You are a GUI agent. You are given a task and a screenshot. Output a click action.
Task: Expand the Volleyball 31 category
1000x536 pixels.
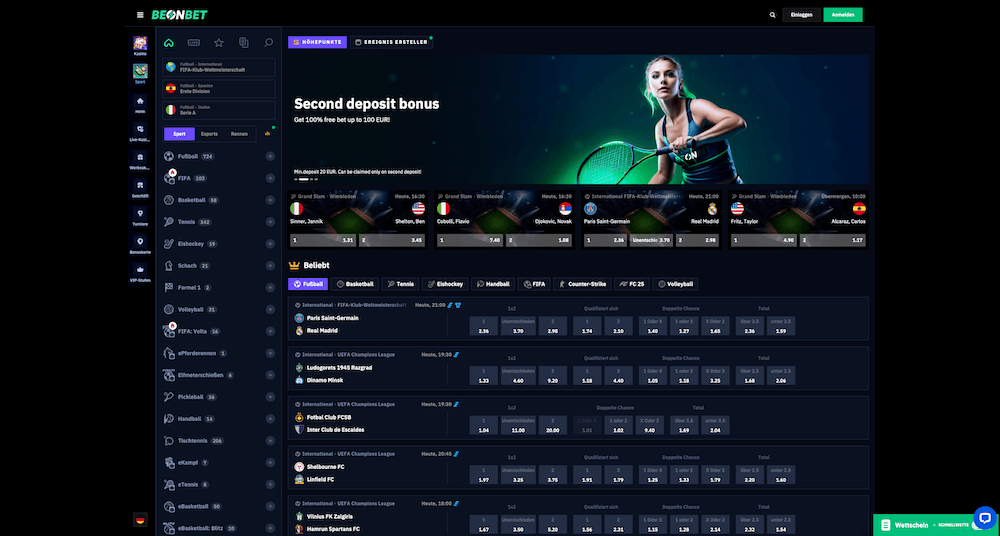click(270, 309)
